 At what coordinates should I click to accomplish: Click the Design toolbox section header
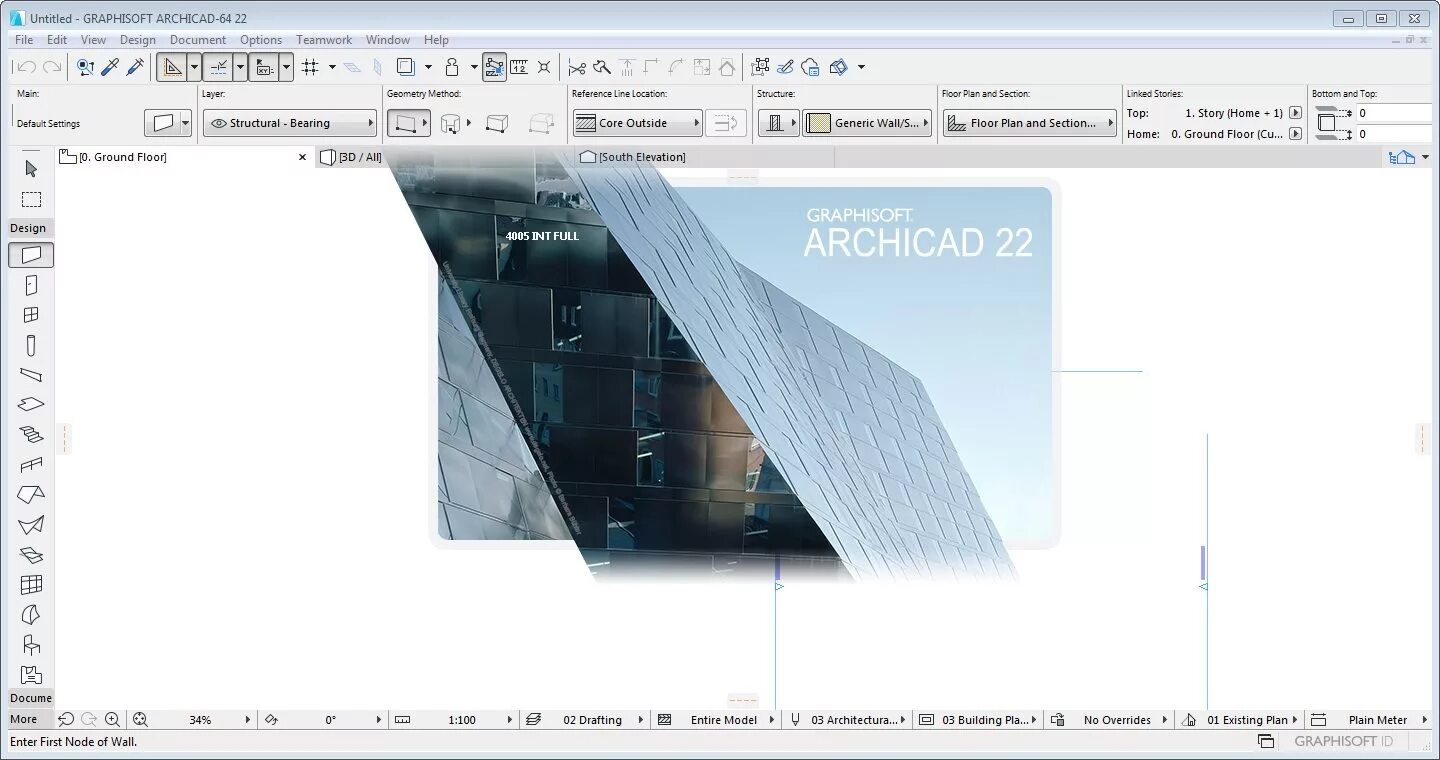click(x=29, y=228)
